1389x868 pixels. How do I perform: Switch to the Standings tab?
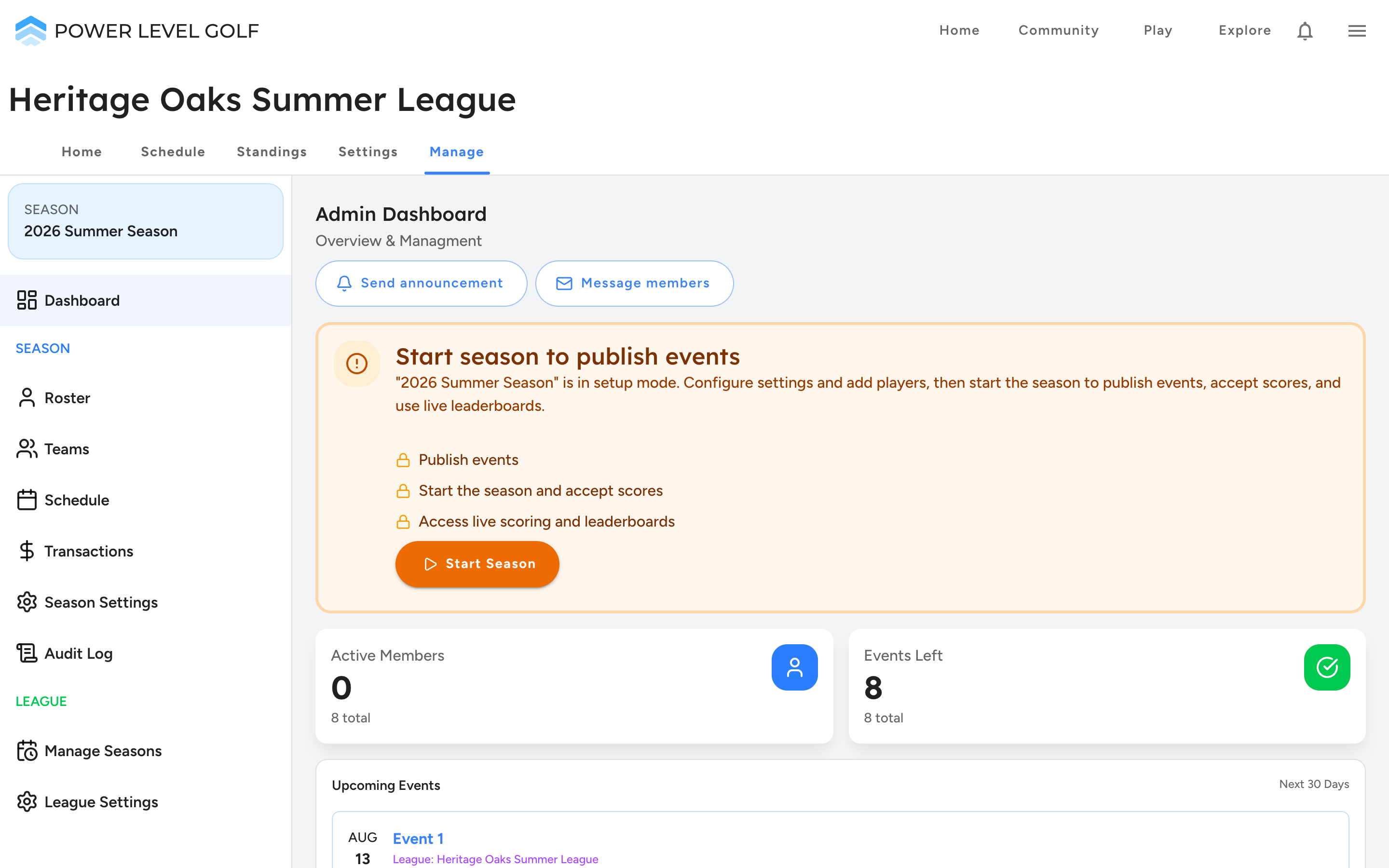[272, 151]
